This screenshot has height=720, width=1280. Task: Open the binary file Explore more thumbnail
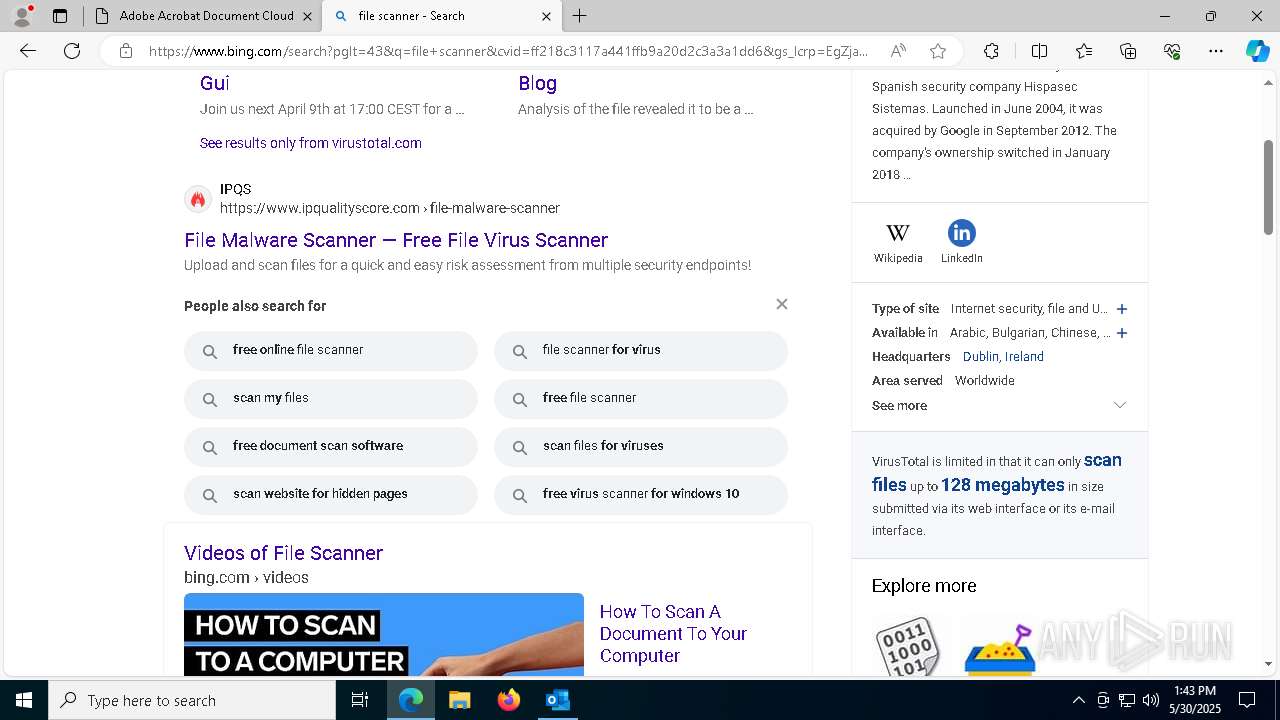click(908, 647)
